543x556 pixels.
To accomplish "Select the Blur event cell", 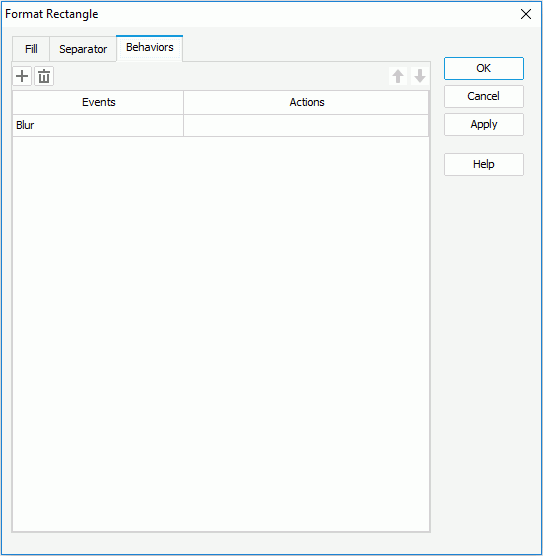I will click(x=98, y=125).
